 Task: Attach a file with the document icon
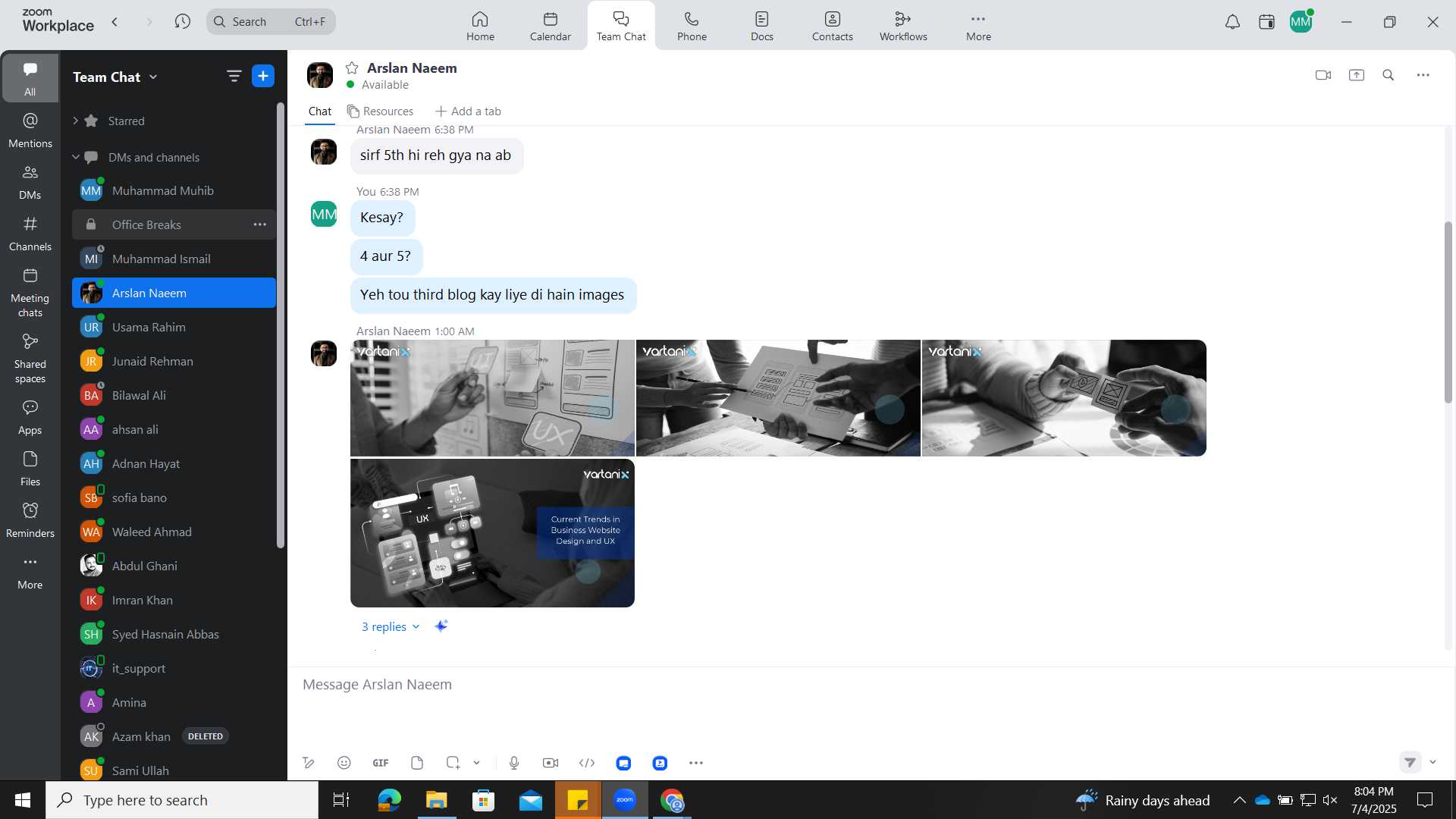416,763
